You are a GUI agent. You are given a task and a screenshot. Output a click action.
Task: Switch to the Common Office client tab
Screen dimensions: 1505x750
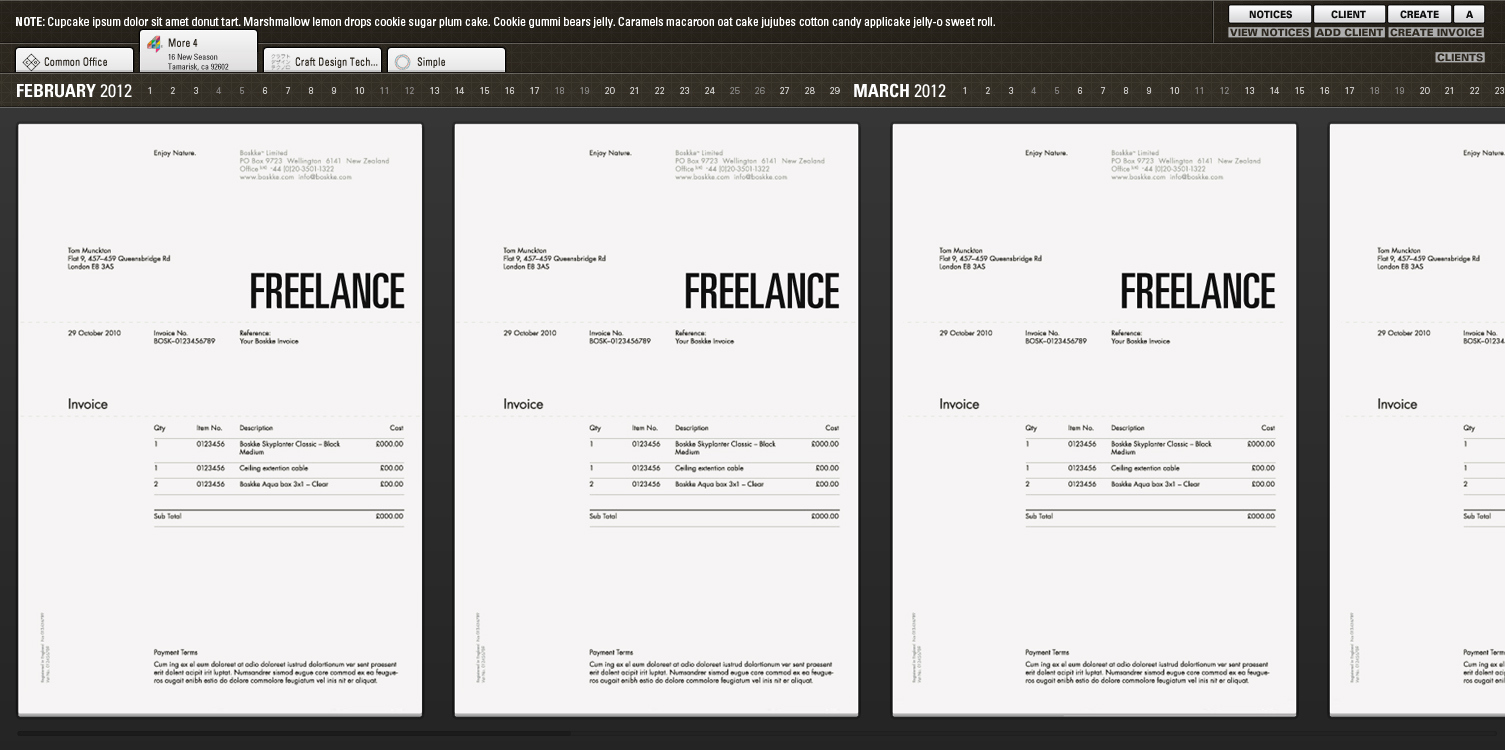coord(75,61)
